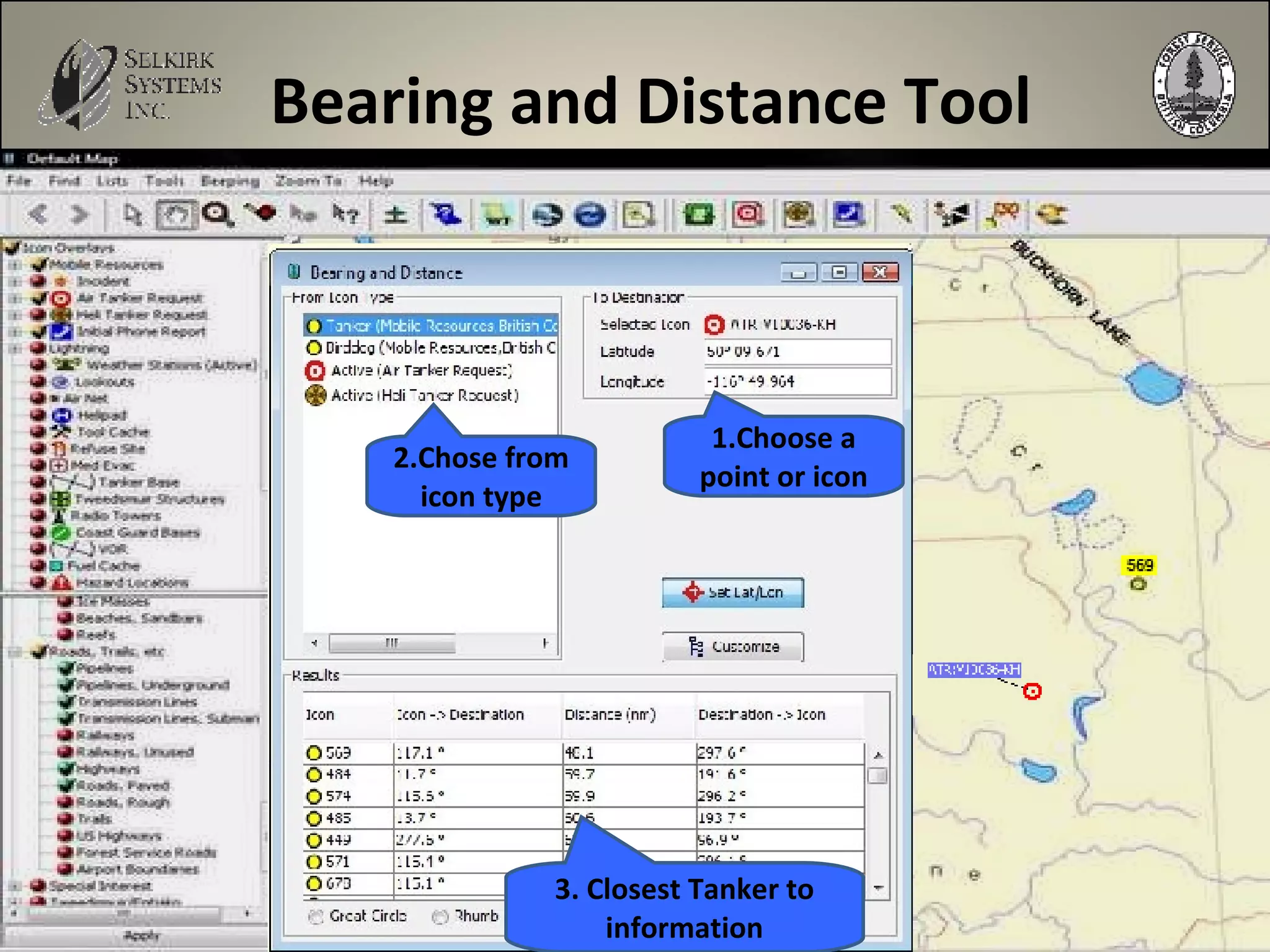
Task: Select the magnifier zoom tool
Action: coord(218,215)
